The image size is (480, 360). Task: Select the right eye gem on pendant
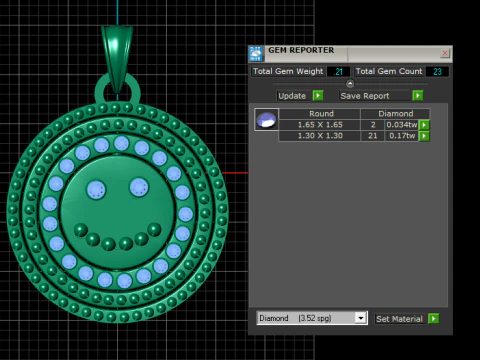point(139,187)
